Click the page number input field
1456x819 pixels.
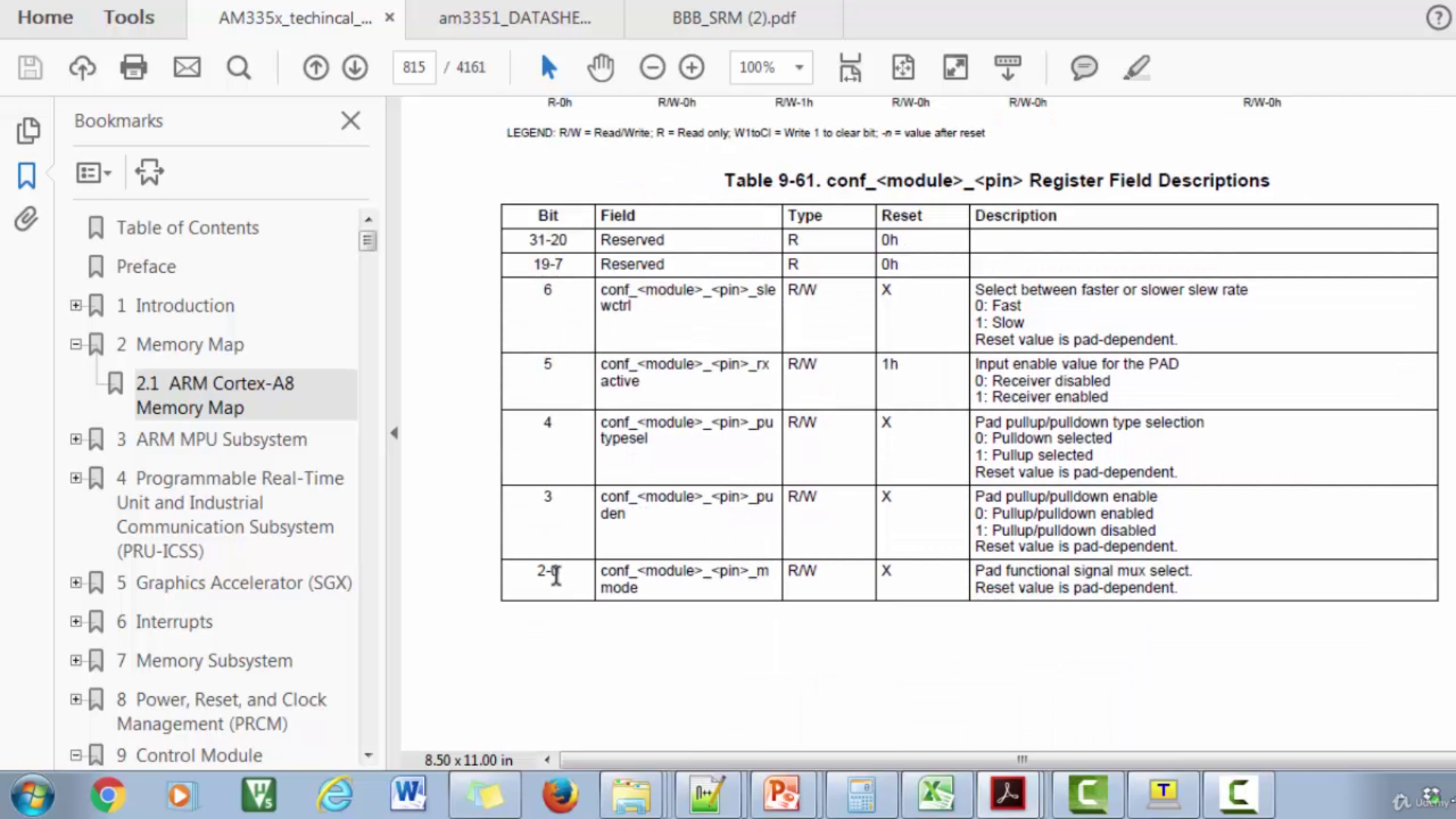tap(414, 67)
